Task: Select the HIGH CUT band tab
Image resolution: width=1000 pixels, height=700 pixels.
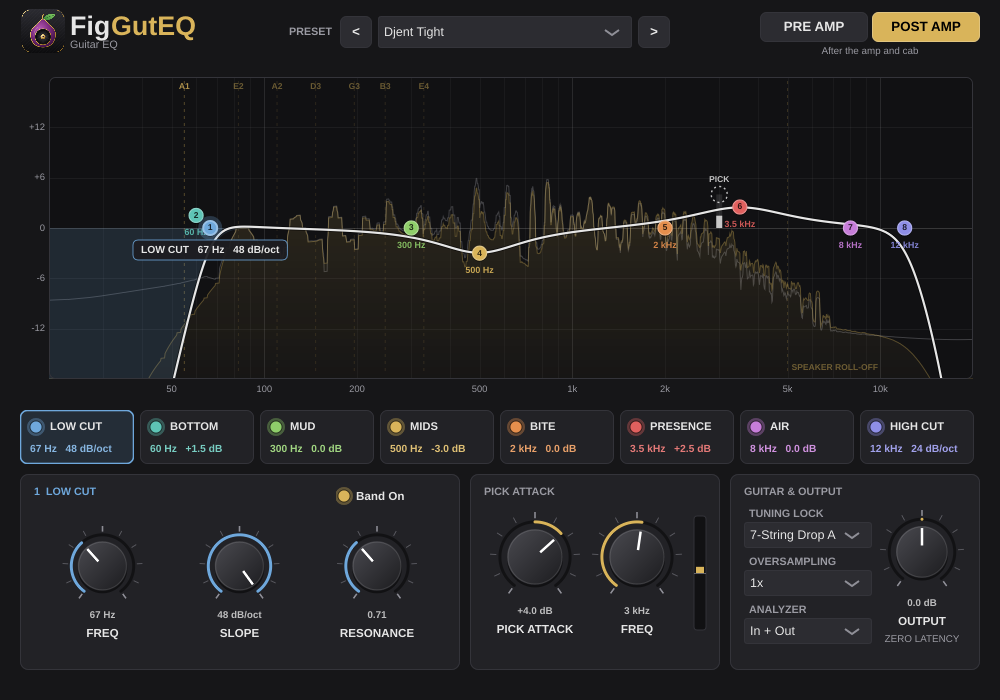Action: (916, 437)
